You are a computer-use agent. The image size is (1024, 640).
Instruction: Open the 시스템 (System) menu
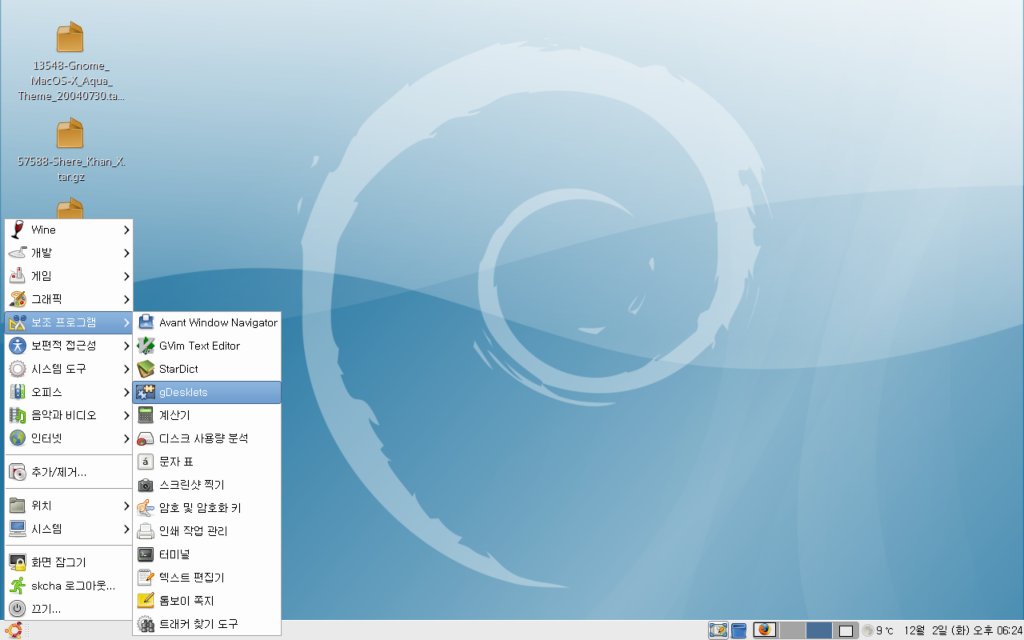(x=69, y=529)
